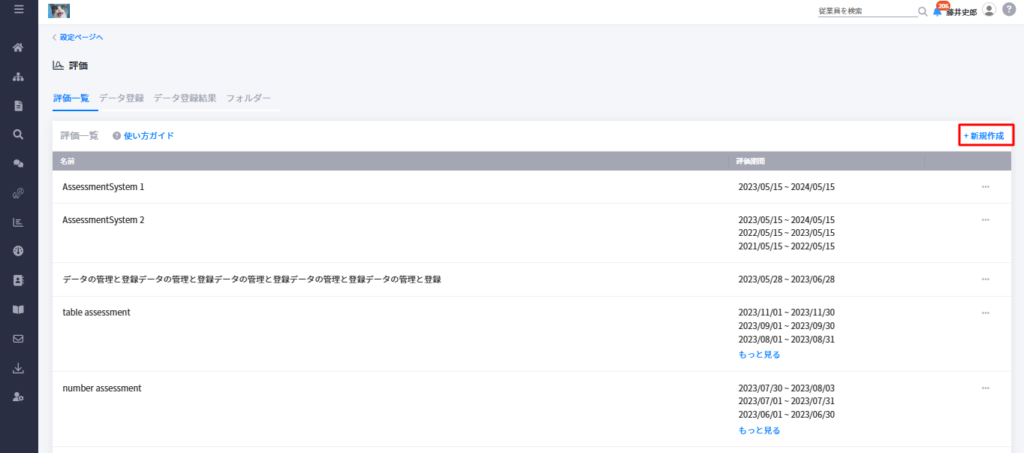The width and height of the screenshot is (1024, 453).
Task: Open the mail envelope sidebar icon
Action: 19,339
